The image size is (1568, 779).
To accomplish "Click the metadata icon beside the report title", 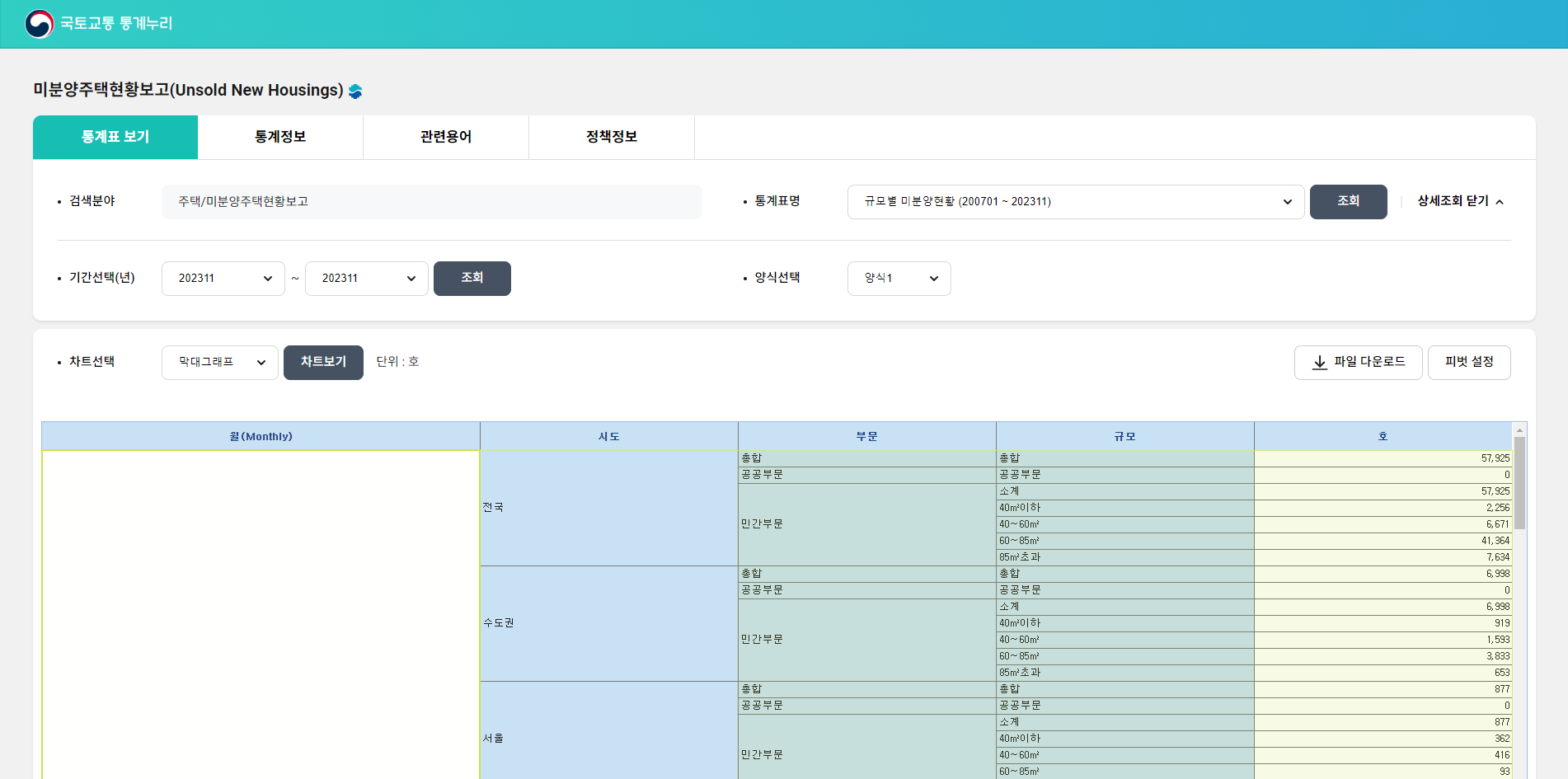I will point(354,92).
